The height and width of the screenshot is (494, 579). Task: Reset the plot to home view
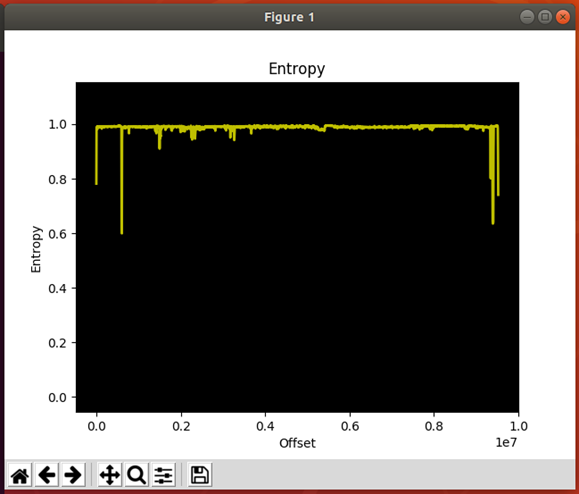click(20, 475)
